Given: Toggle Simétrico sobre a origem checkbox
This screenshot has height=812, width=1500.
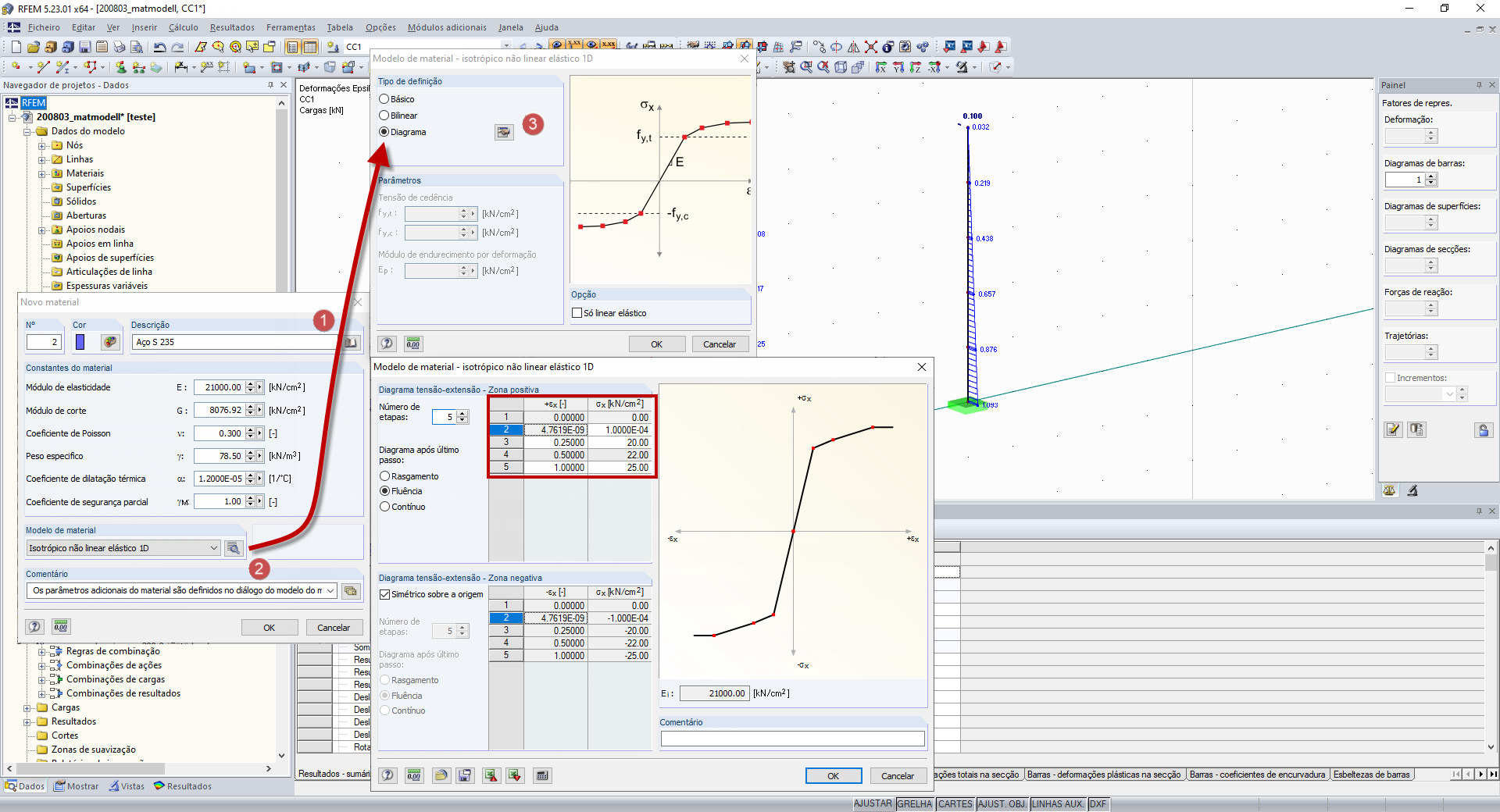Looking at the screenshot, I should [x=385, y=594].
